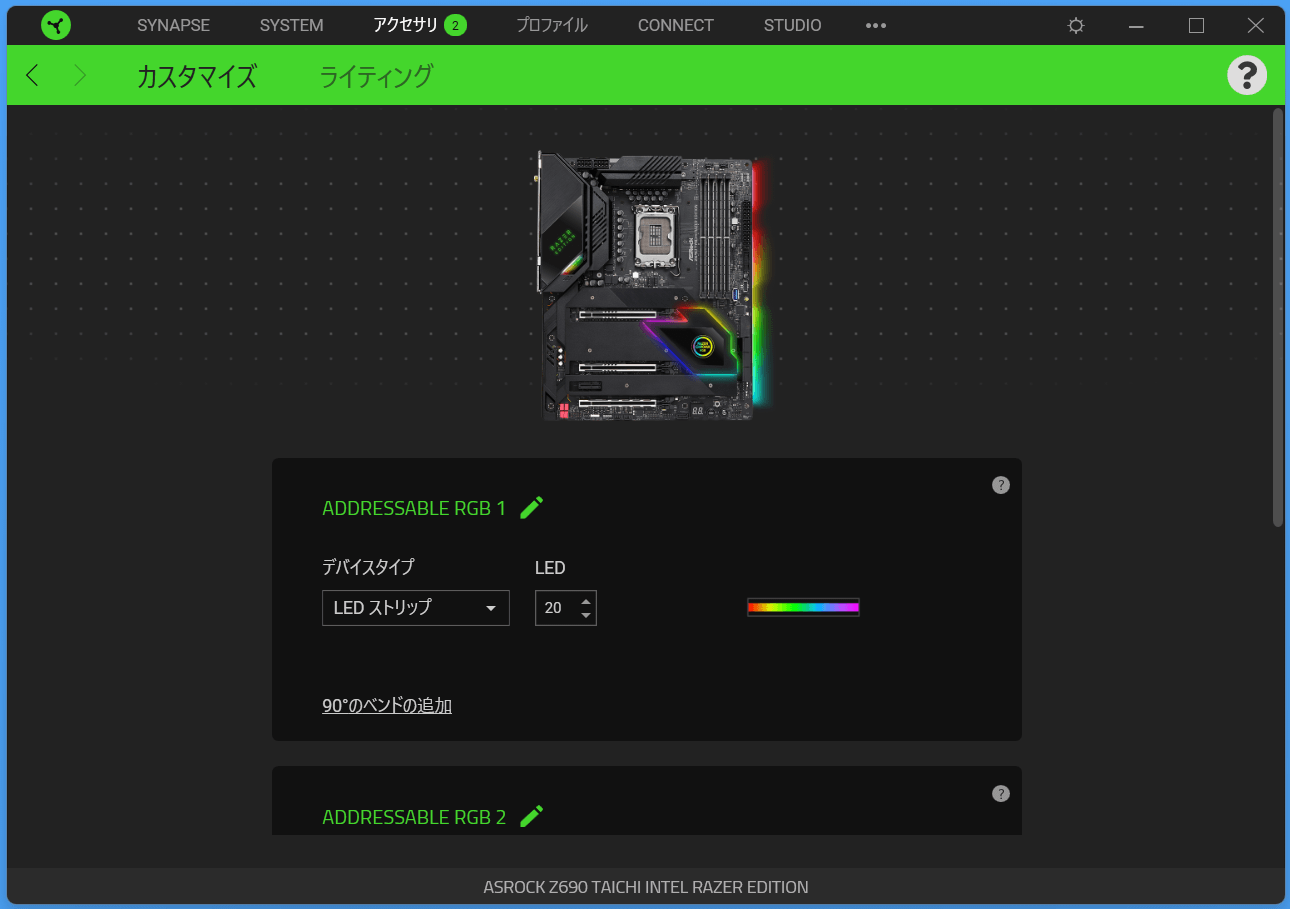Select the カスタマイズ subtab
1290x909 pixels.
point(197,76)
